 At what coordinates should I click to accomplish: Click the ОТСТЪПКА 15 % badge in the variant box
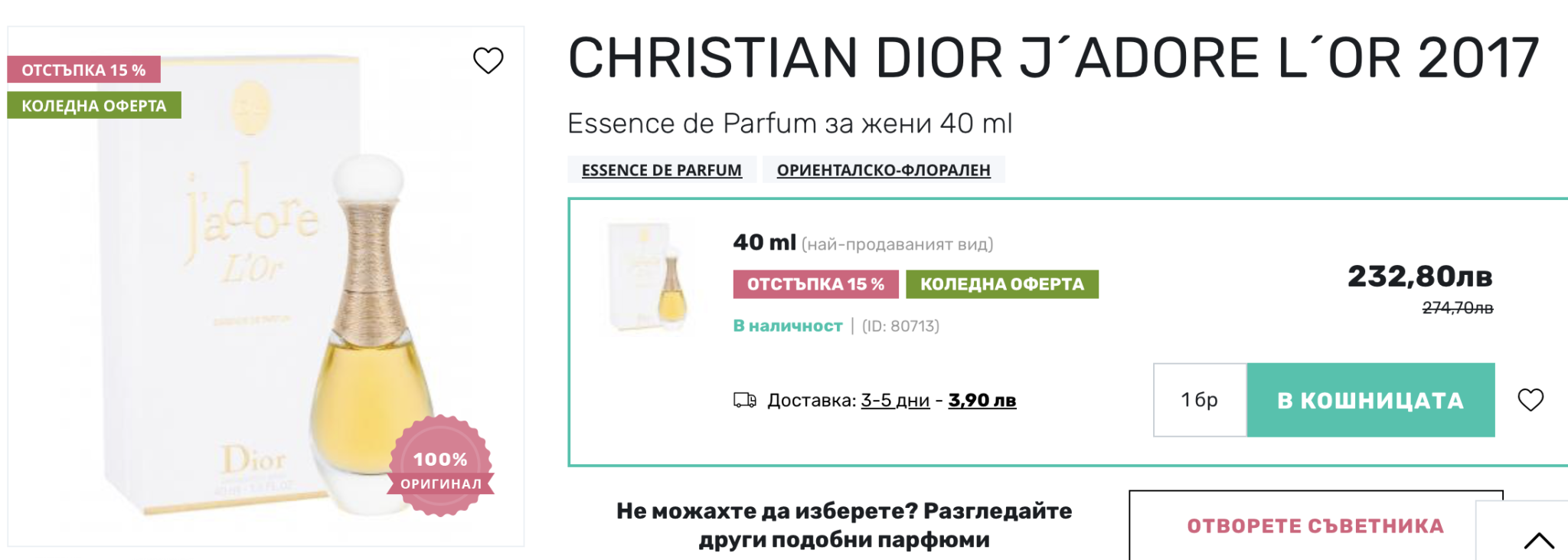(815, 284)
